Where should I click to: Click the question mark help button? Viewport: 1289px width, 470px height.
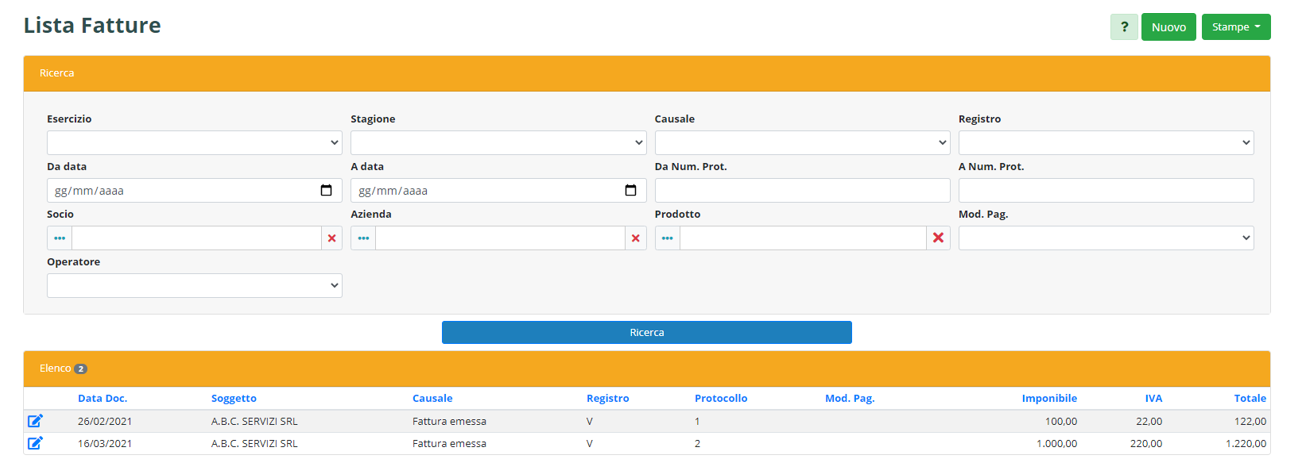(1124, 28)
